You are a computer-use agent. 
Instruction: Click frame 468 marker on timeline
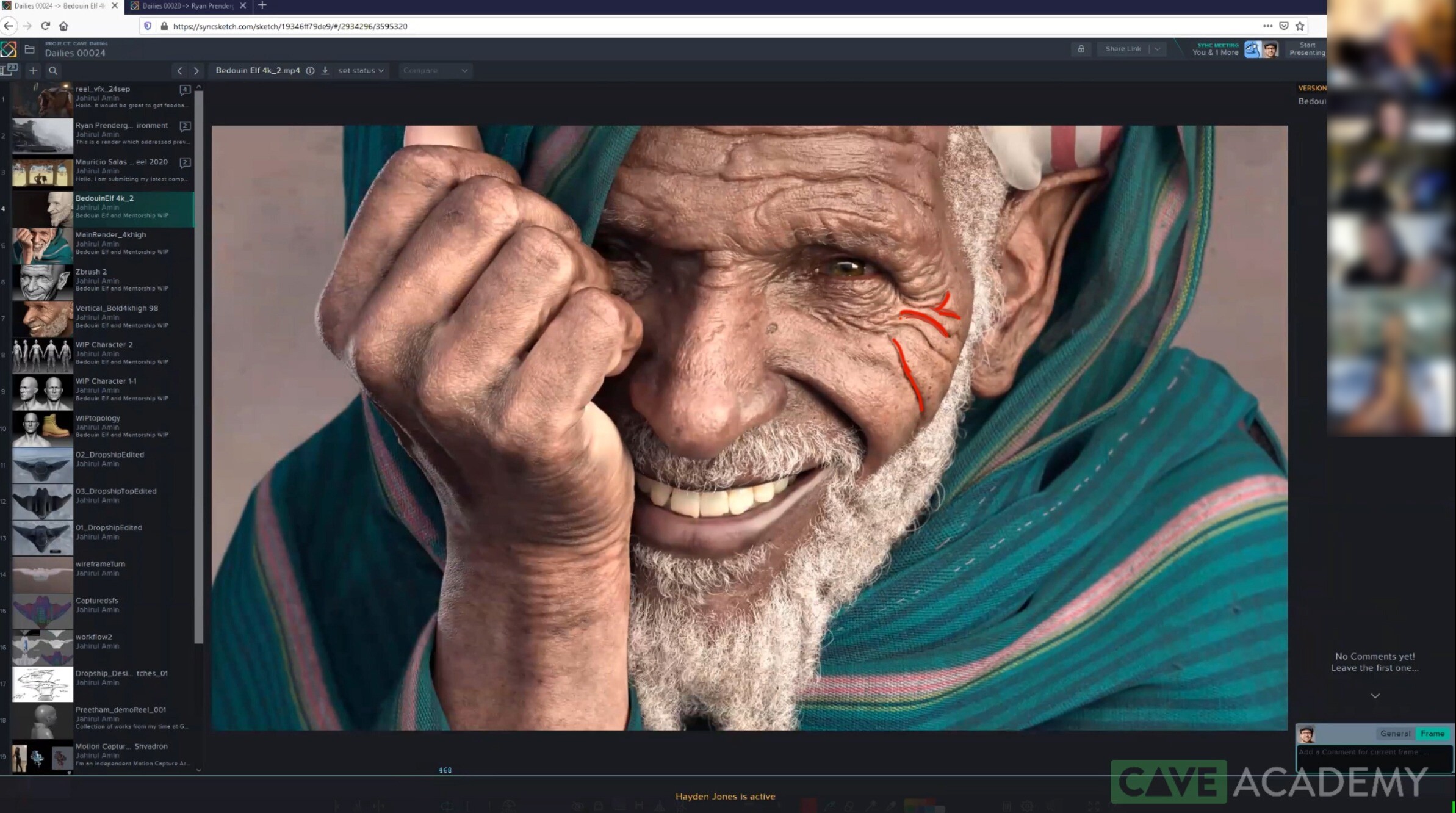coord(445,770)
